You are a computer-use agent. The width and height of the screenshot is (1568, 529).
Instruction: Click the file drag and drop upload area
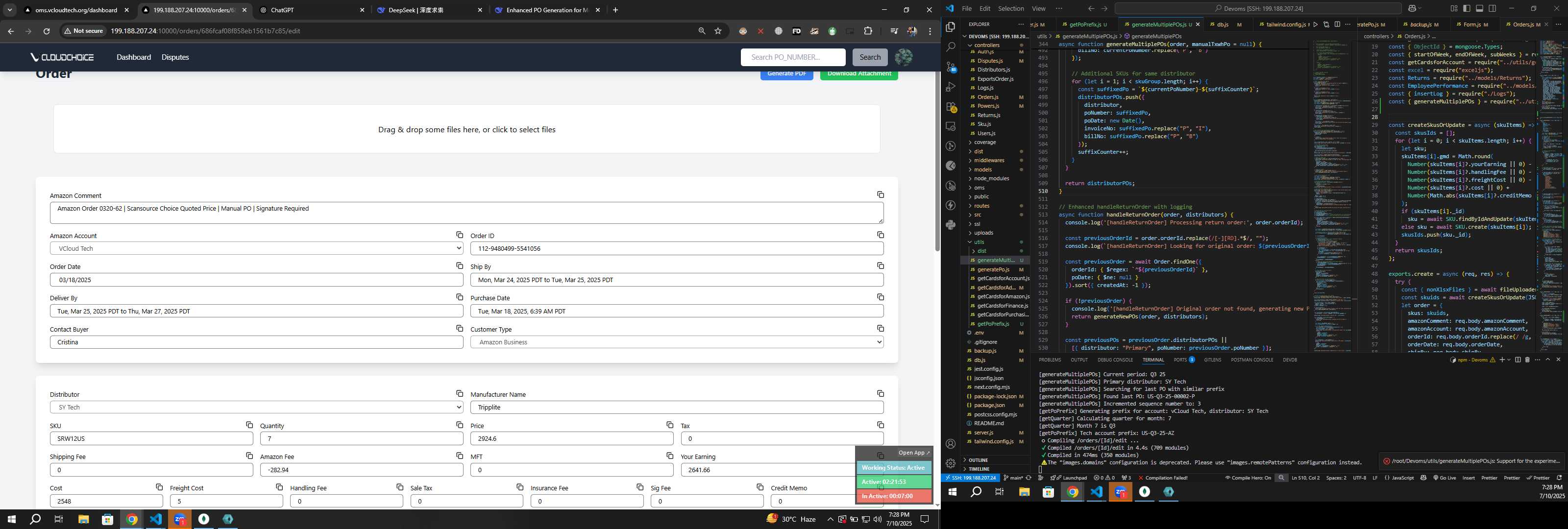467,129
